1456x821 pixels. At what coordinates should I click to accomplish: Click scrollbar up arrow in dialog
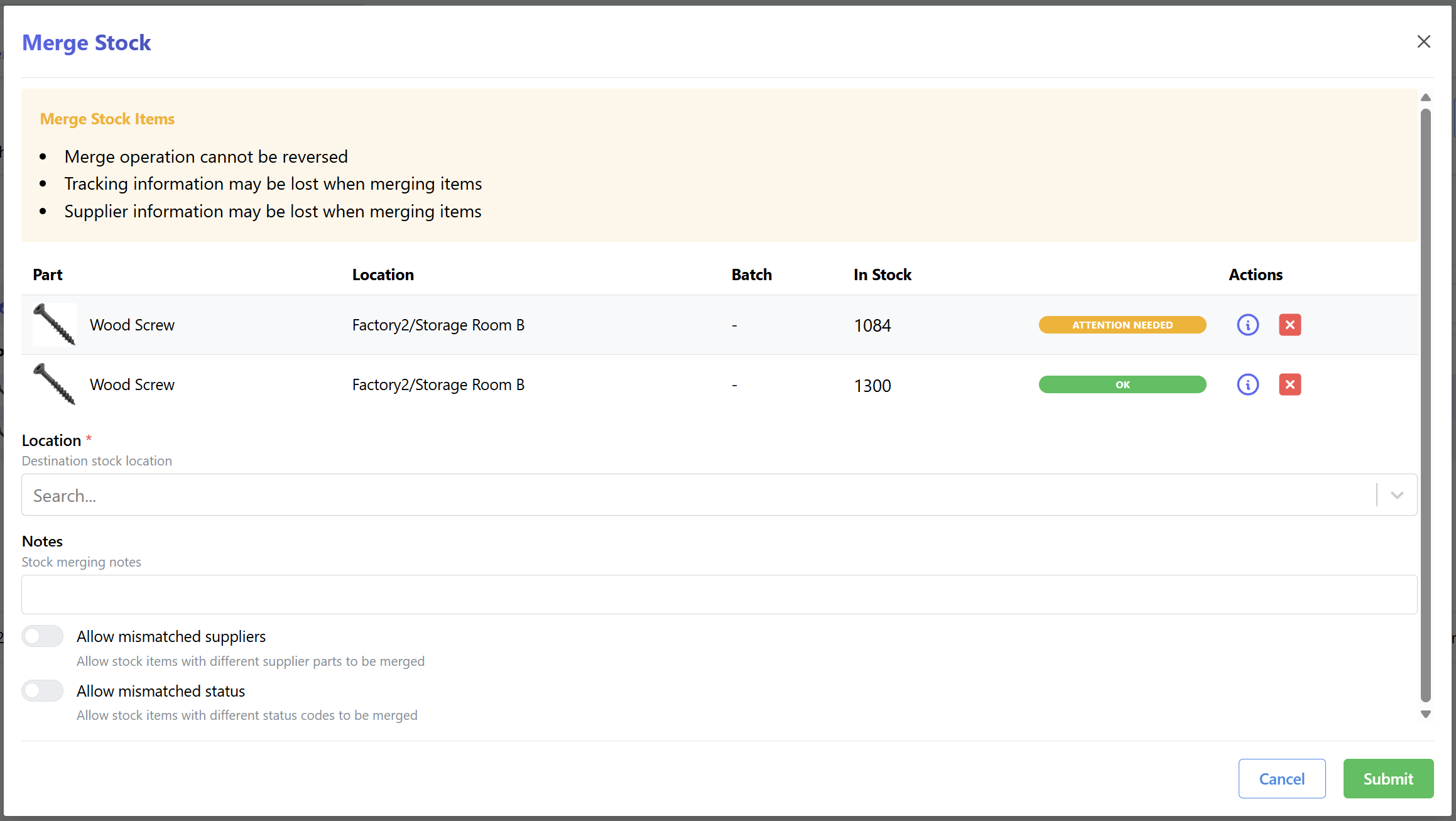(1425, 97)
